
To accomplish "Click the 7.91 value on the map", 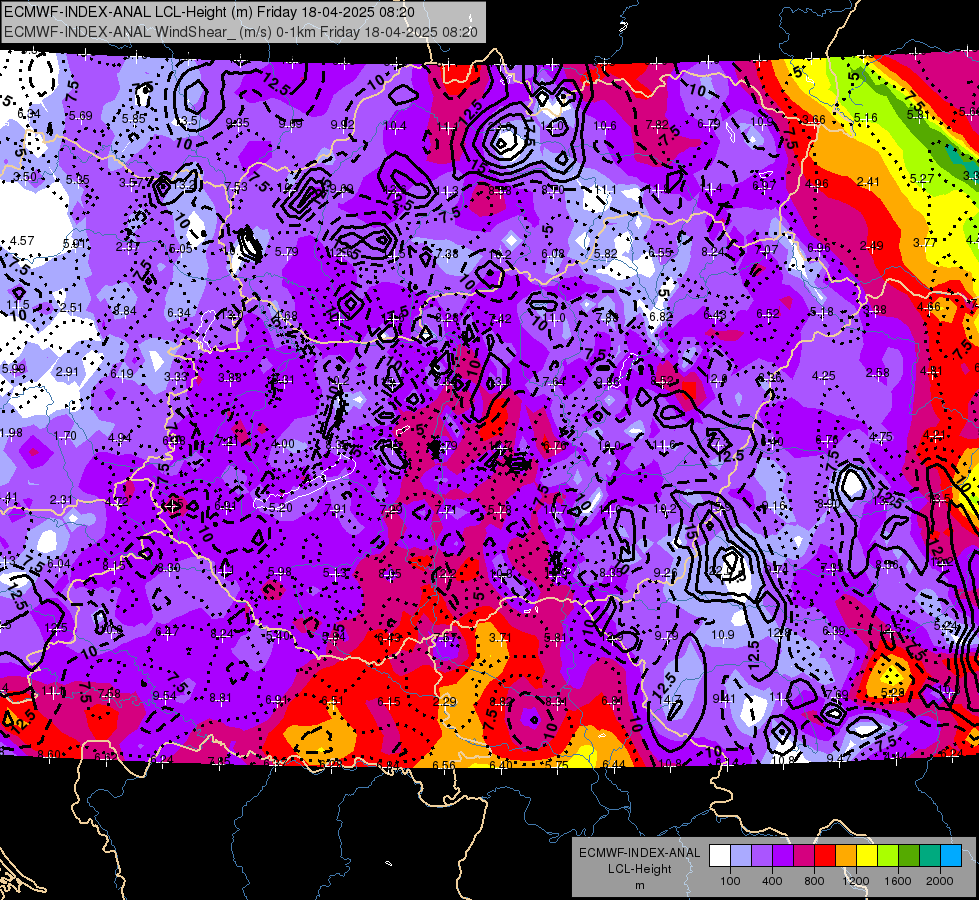I will (335, 509).
